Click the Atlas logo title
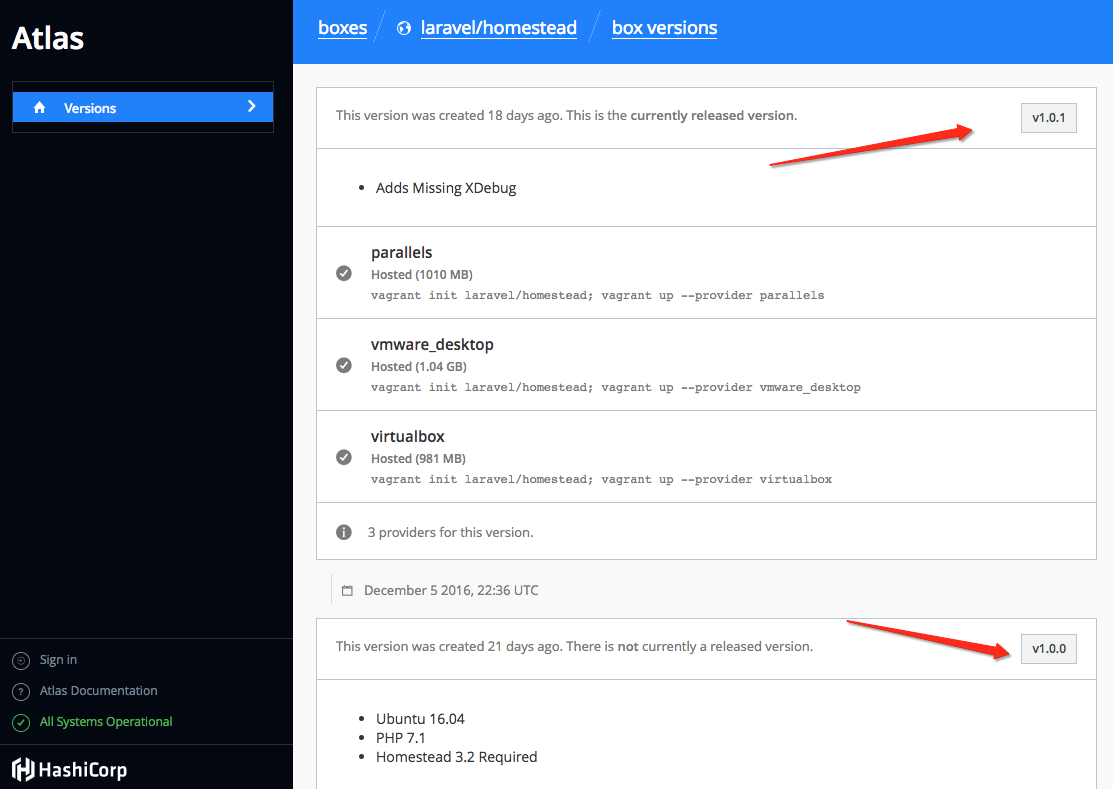Screen dimensions: 1113x789 [x=48, y=38]
